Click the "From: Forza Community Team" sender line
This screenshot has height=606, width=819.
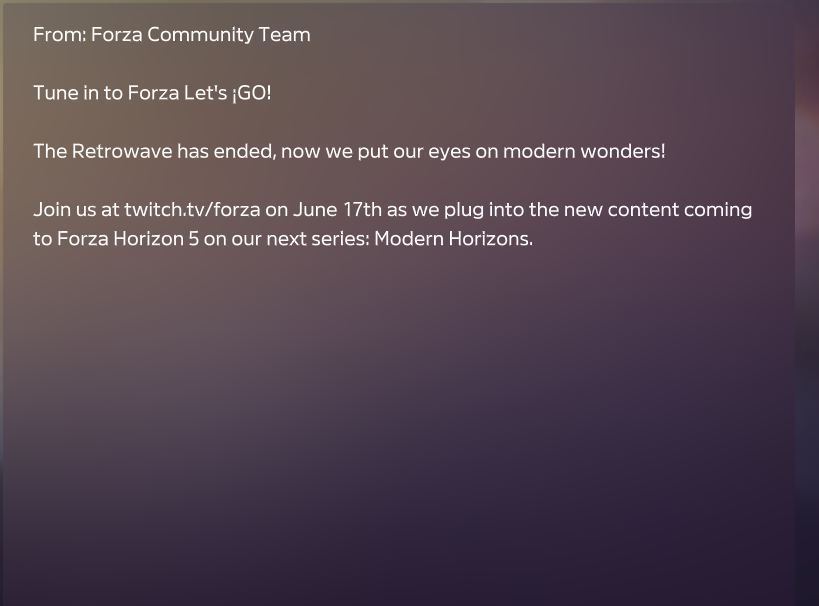coord(171,35)
